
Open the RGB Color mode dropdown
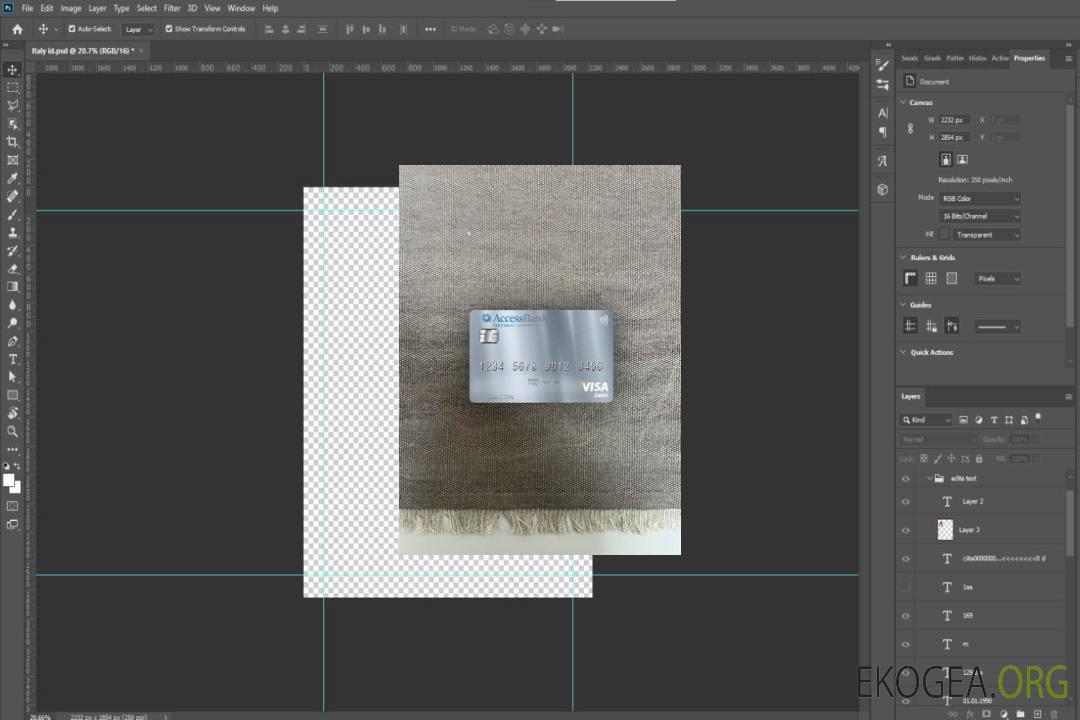coord(980,198)
